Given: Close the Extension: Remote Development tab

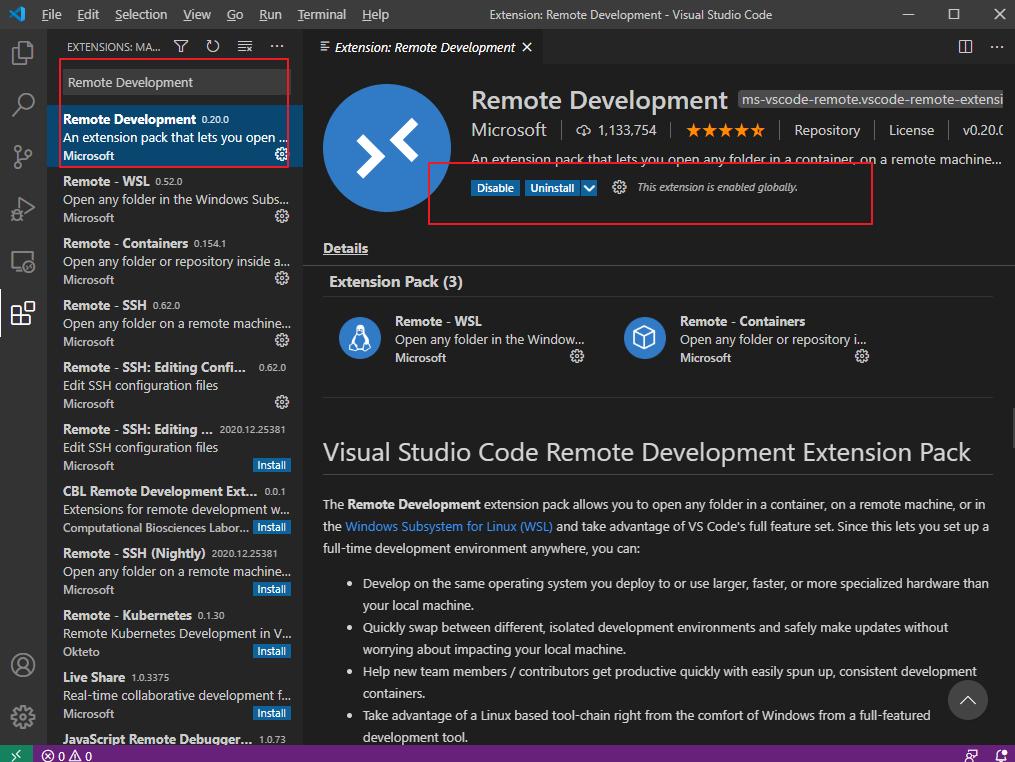Looking at the screenshot, I should (527, 47).
